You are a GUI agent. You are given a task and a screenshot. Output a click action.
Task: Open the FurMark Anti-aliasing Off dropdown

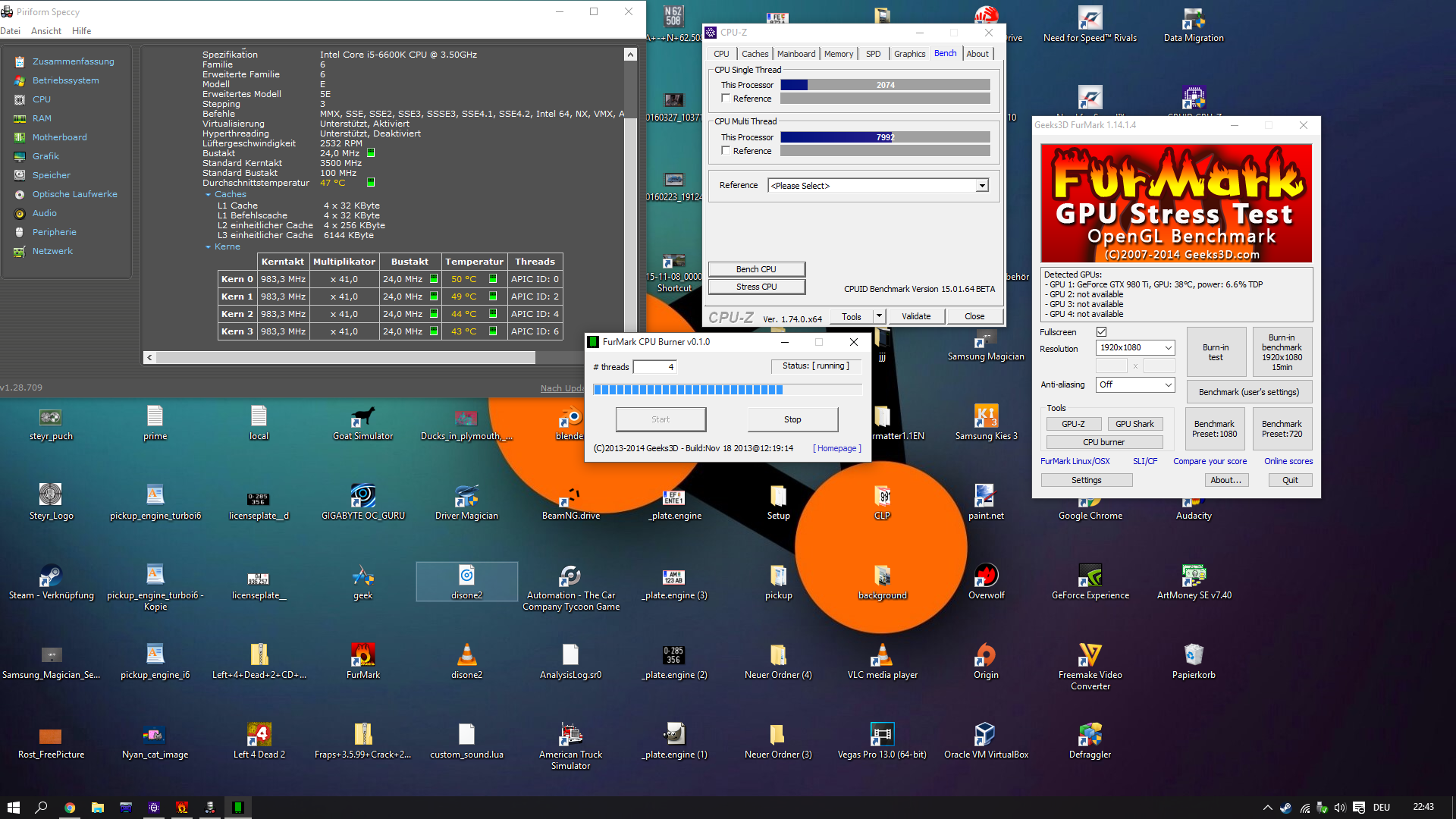point(1135,385)
